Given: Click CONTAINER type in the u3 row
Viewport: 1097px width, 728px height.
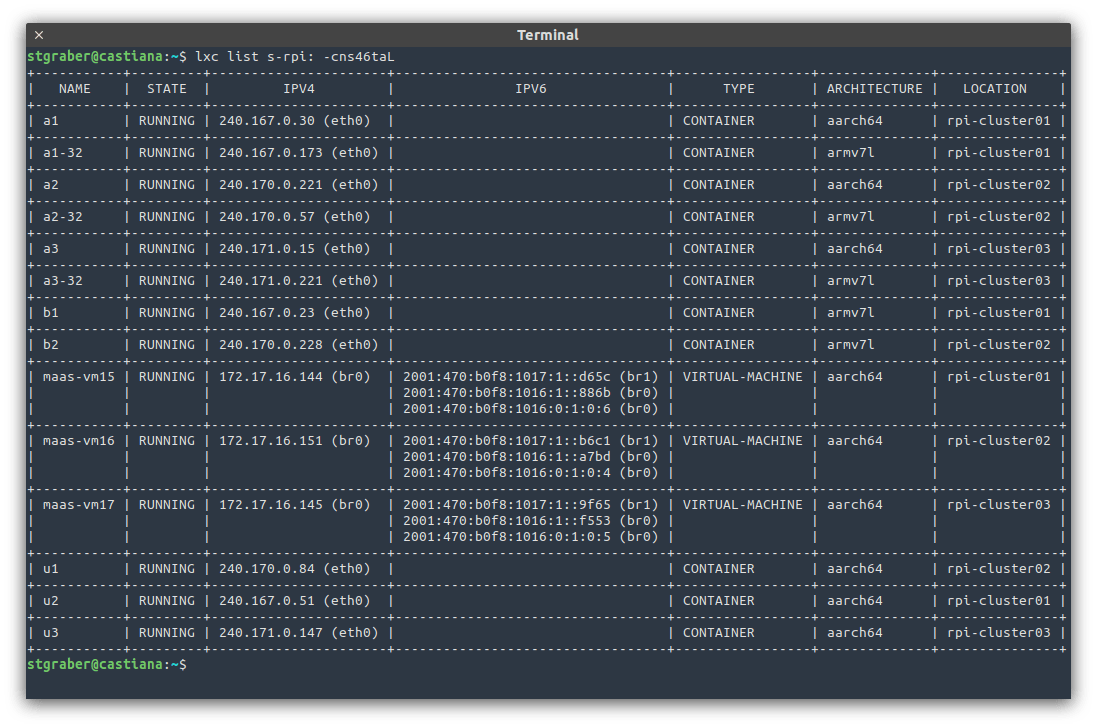Looking at the screenshot, I should click(x=719, y=632).
